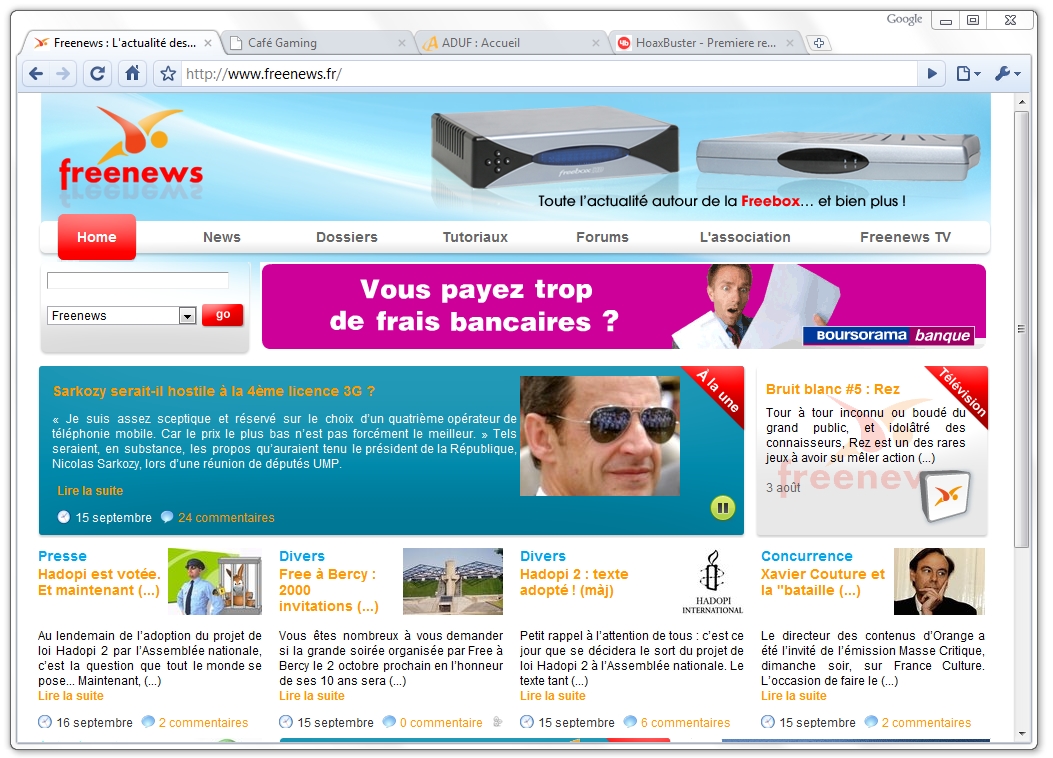Open the Boursorama banque advertisement banner
Image resolution: width=1053 pixels, height=758 pixels.
click(x=624, y=306)
